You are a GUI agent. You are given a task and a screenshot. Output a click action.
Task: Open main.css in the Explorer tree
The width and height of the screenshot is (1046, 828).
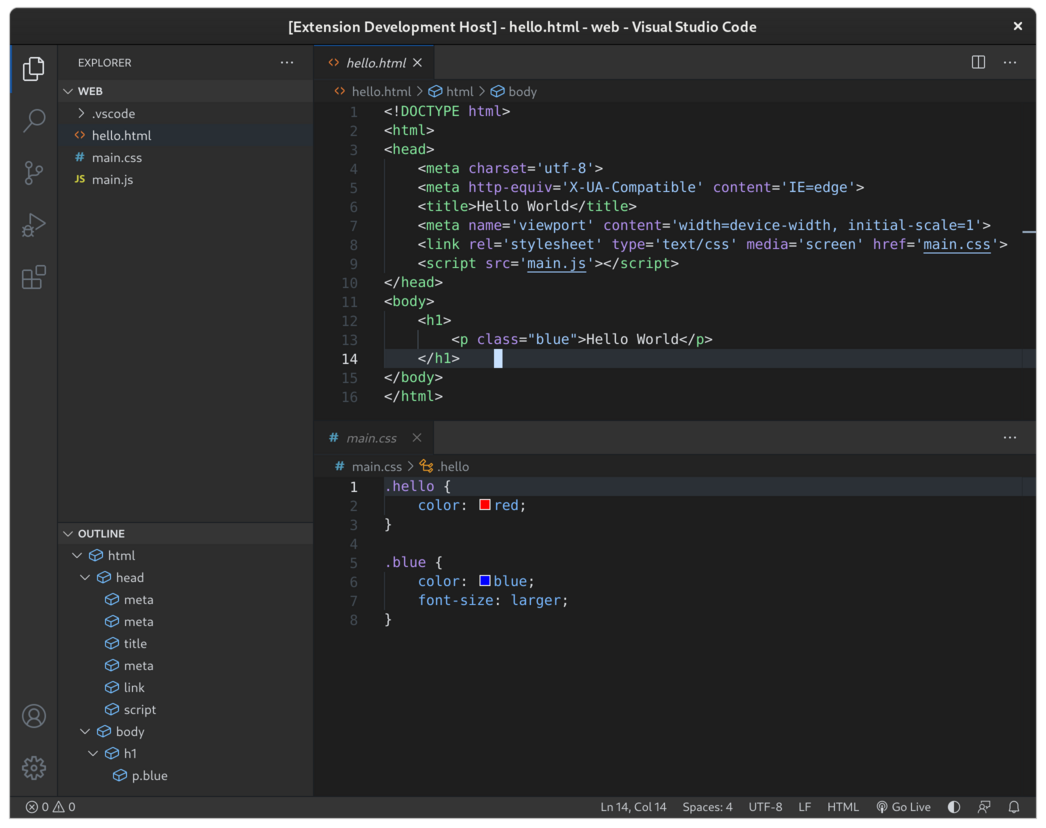point(185,157)
